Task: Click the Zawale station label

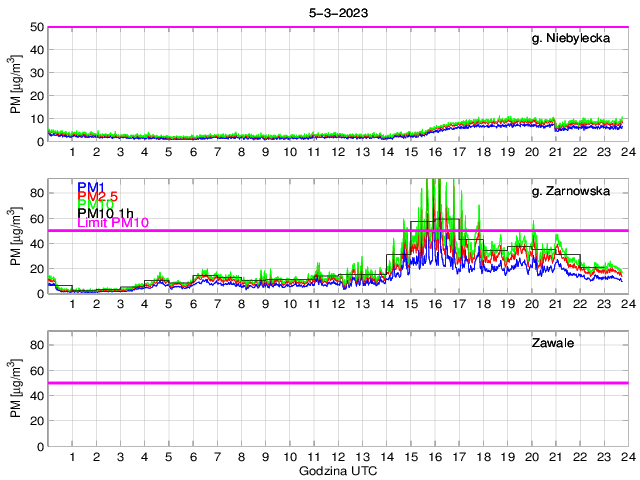Action: point(552,343)
